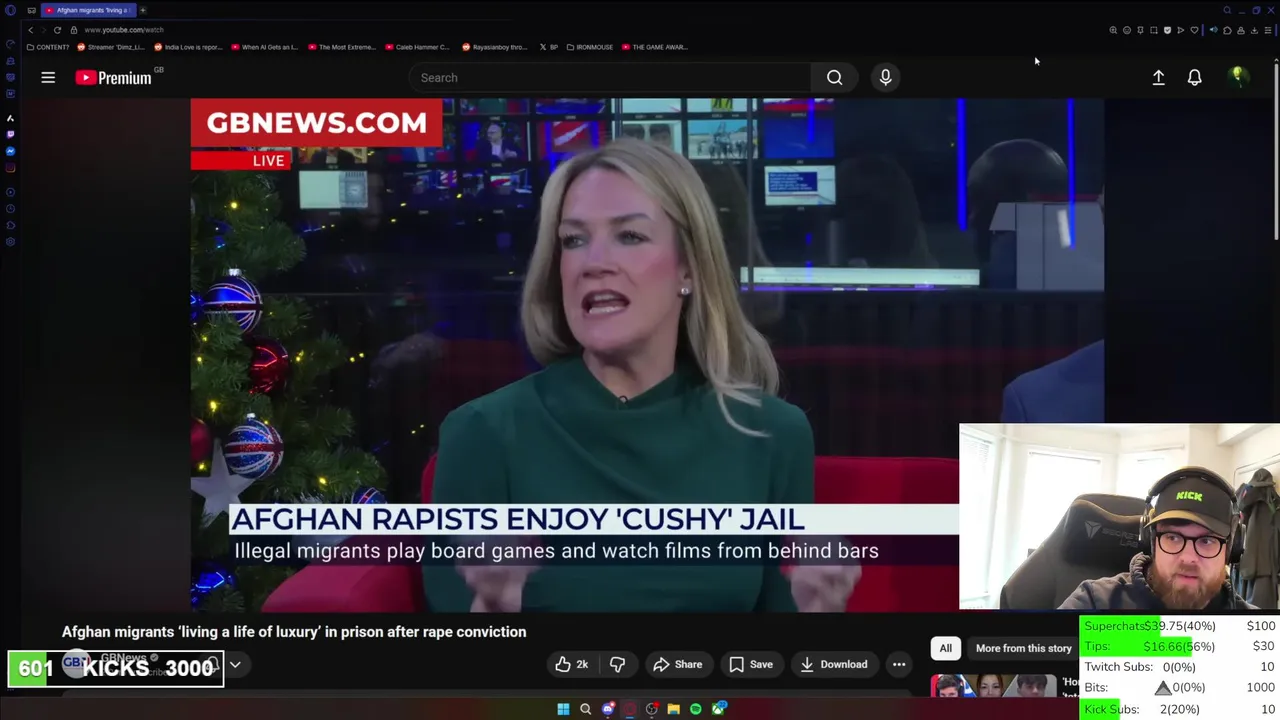Open the YouTube upload/create icon
This screenshot has height=720, width=1280.
point(1158,77)
